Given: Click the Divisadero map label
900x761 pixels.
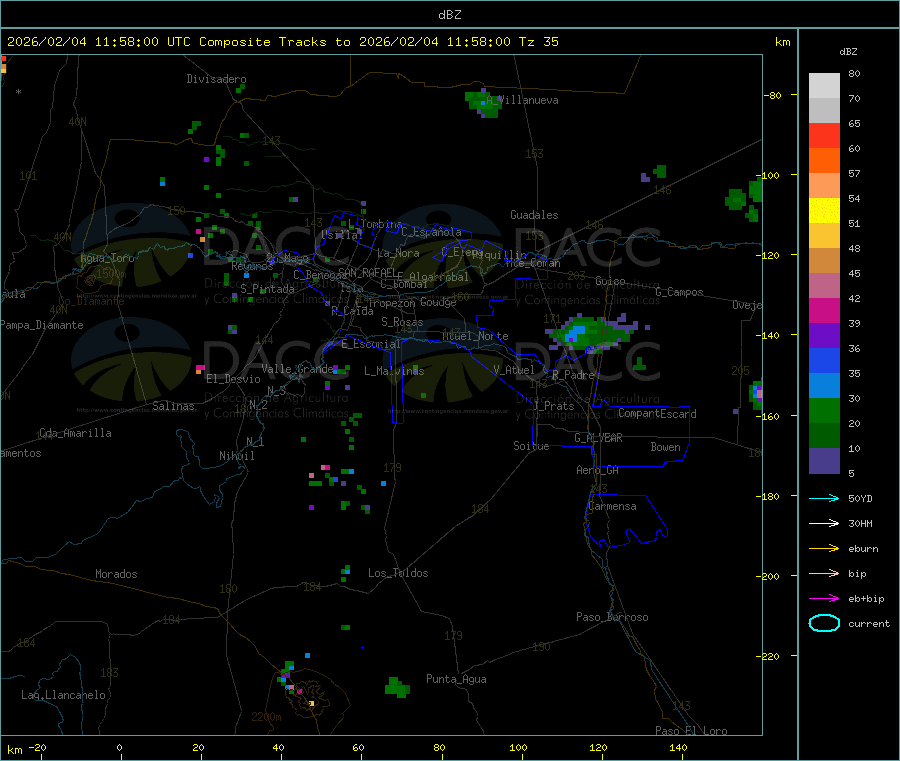Looking at the screenshot, I should point(216,79).
